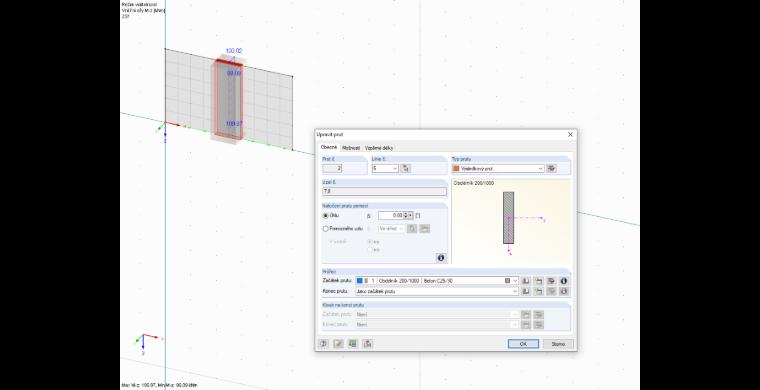Click the orange color swatch in Typ prutu
This screenshot has height=390, width=760.
[x=456, y=169]
